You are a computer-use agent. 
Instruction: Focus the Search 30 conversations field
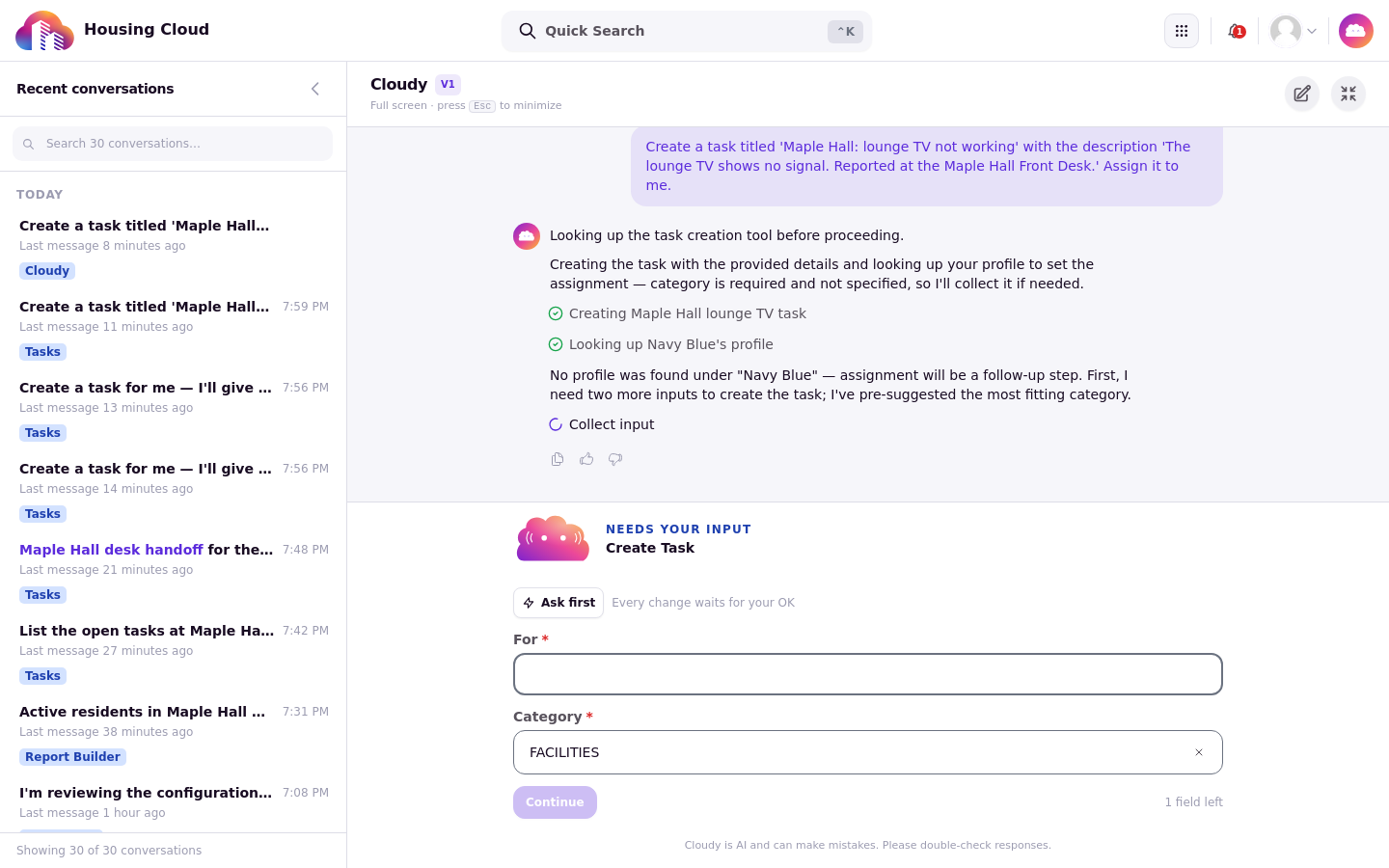[x=173, y=144]
